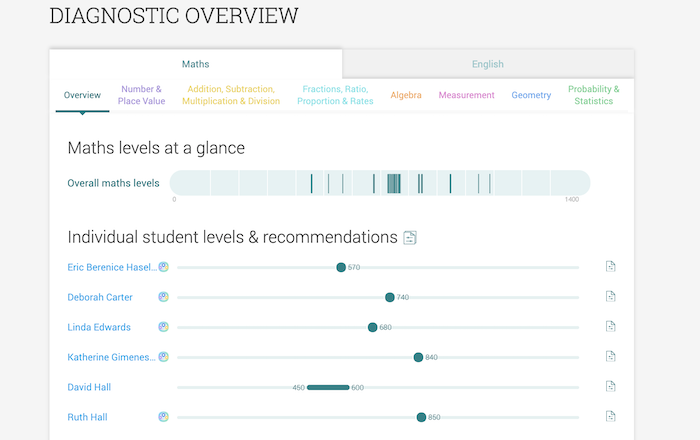This screenshot has width=700, height=440.
Task: Open Deborah Carter's report document icon
Action: [610, 297]
